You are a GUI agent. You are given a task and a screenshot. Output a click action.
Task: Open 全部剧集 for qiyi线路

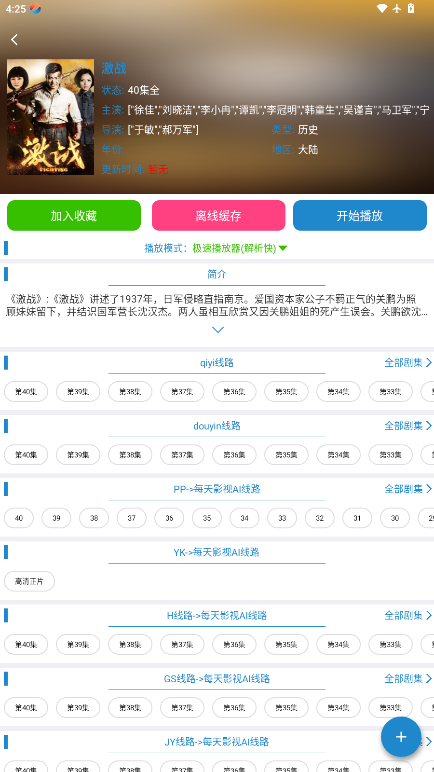[408, 363]
